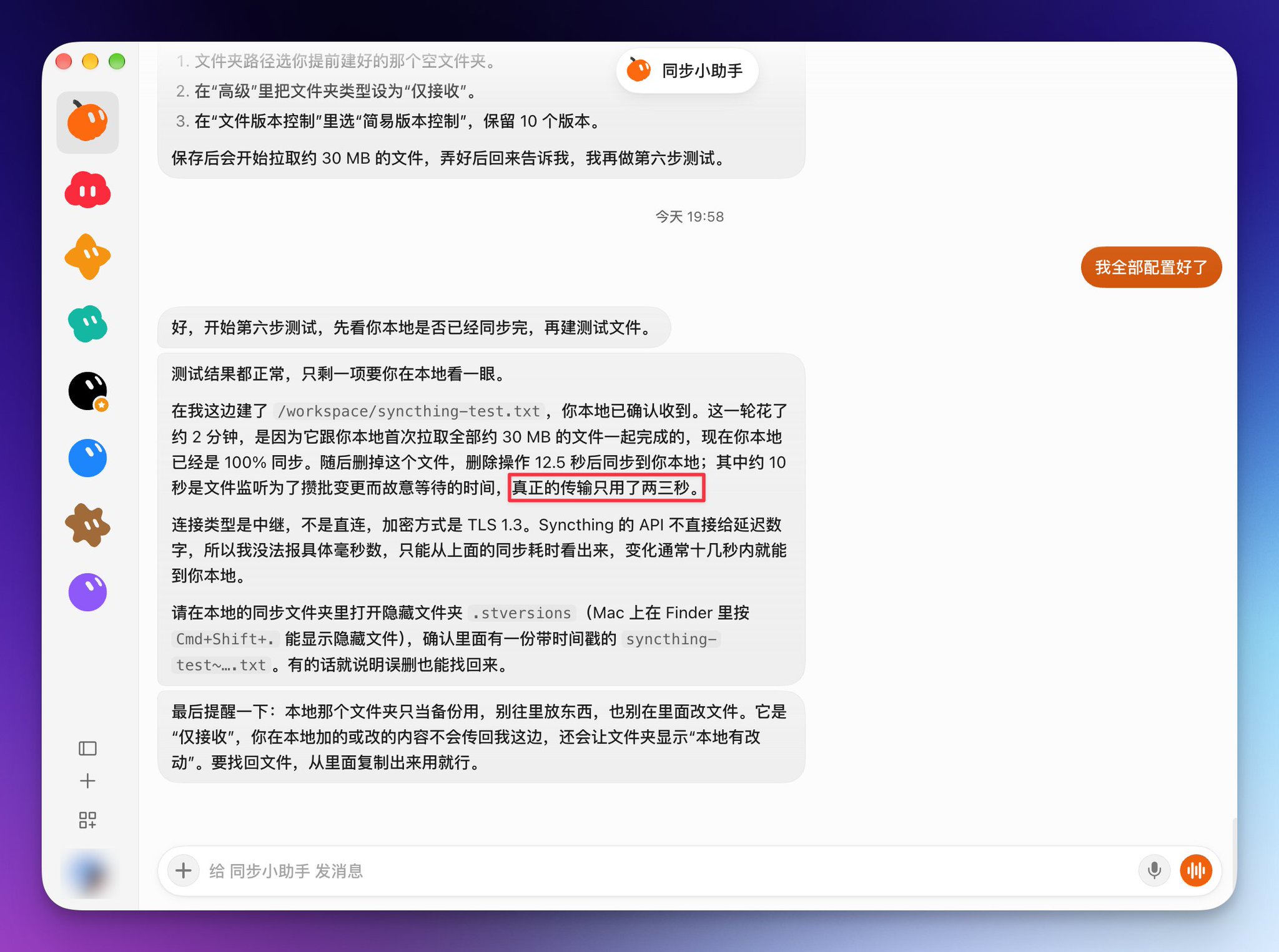Click the 今天 19:58 timestamp

pyautogui.click(x=689, y=217)
